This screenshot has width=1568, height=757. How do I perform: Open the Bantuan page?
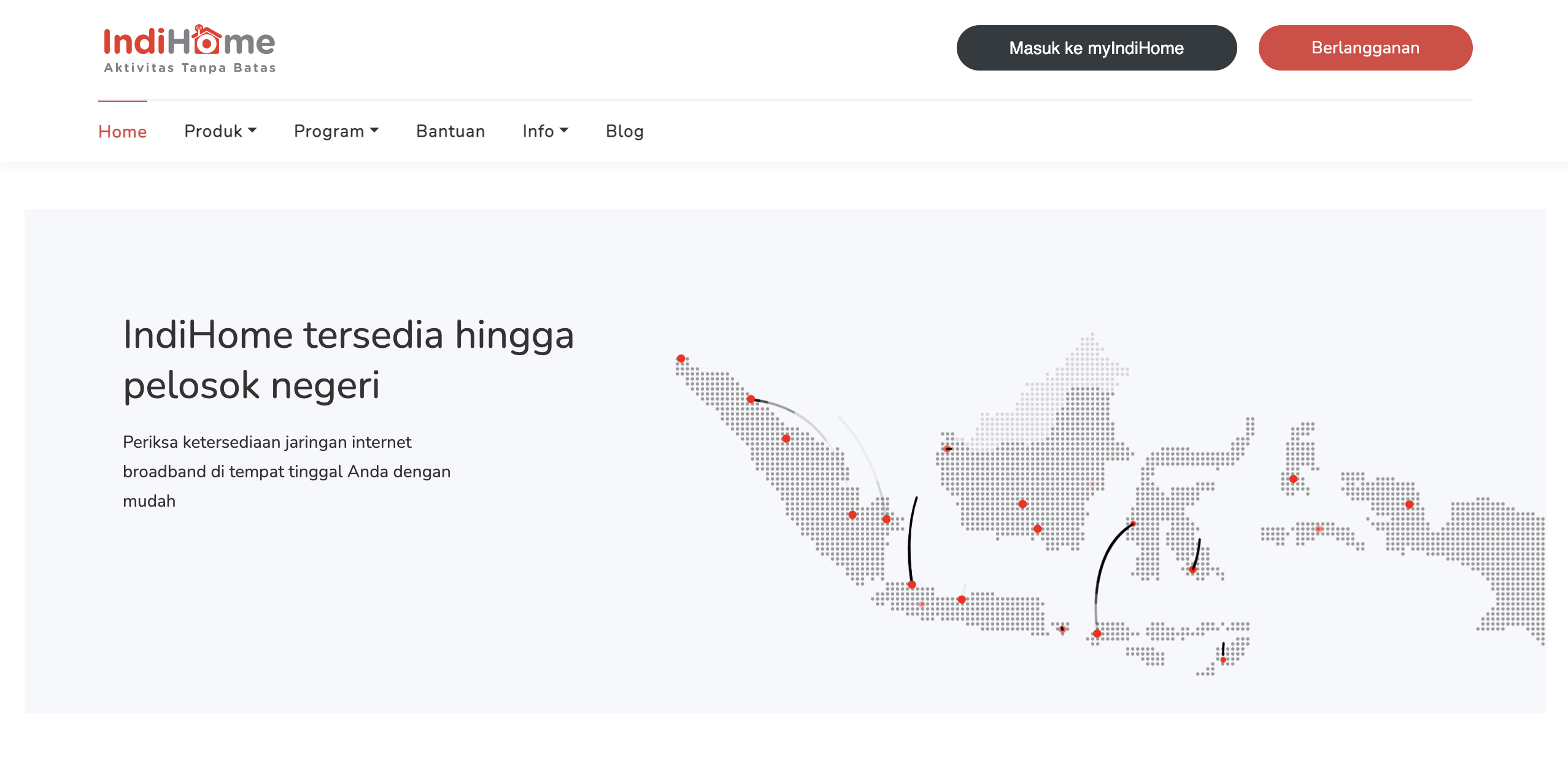450,131
